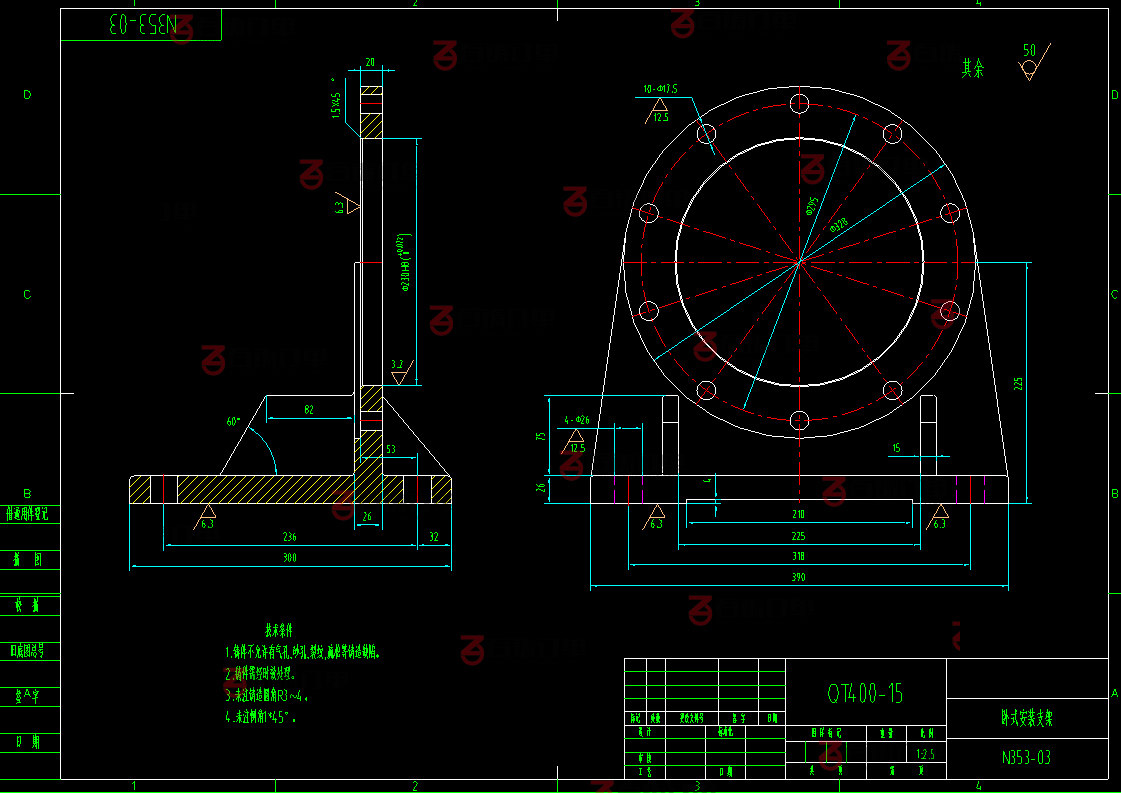
Task: Select the 60° angle dimension text
Action: point(233,422)
